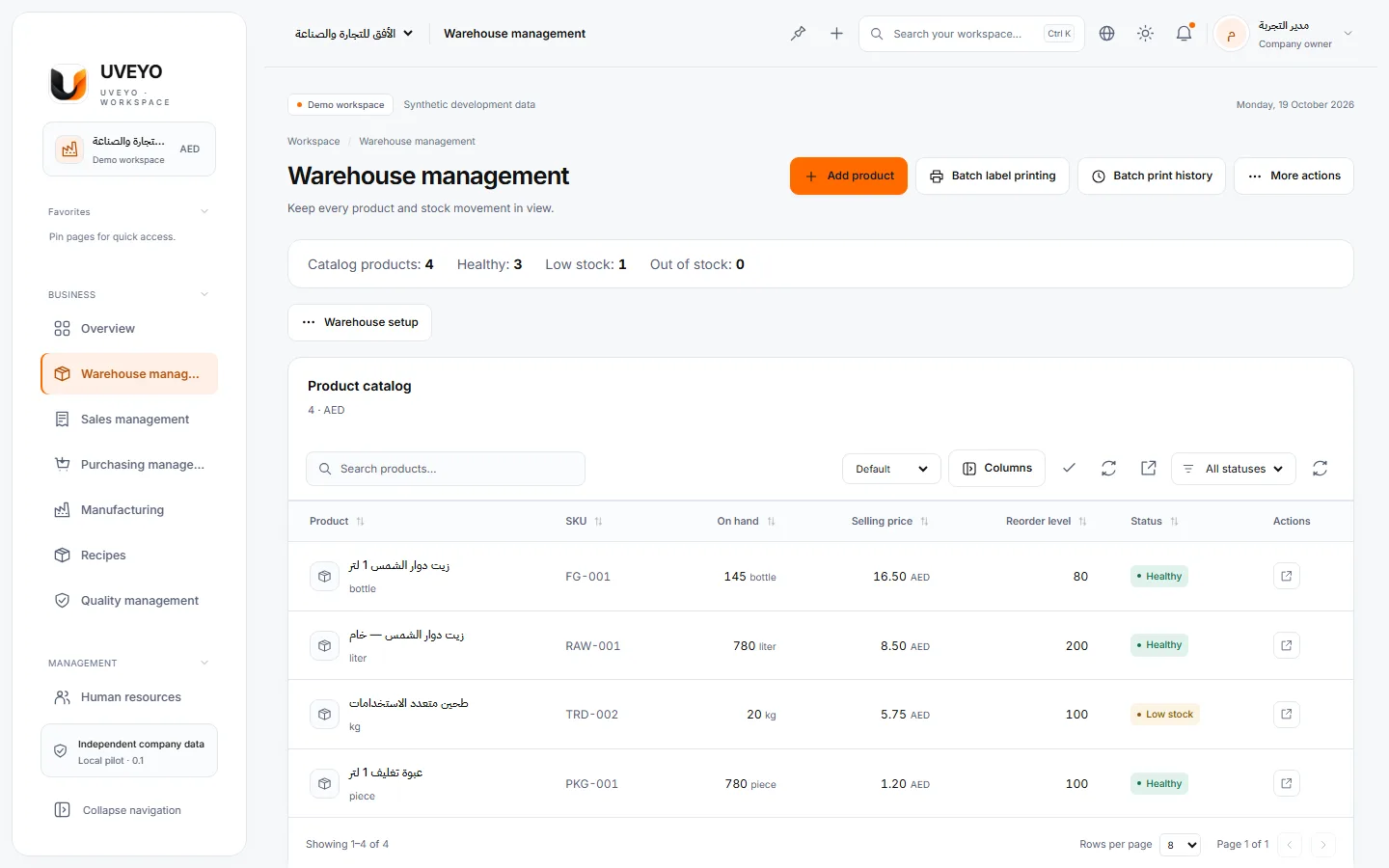1389x868 pixels.
Task: Open Warehouse setup
Action: coord(360,323)
